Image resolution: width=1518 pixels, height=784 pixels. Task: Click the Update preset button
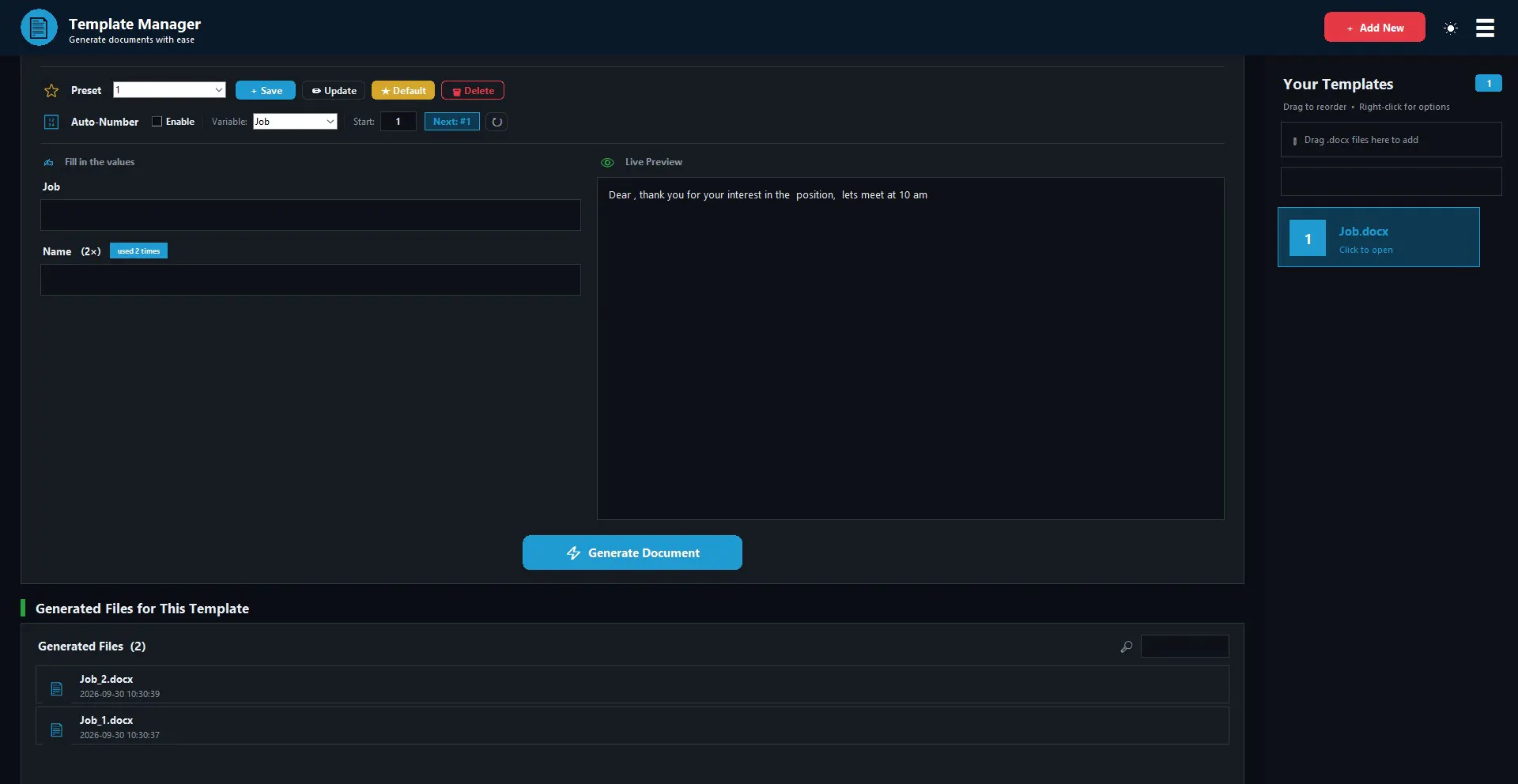click(334, 90)
